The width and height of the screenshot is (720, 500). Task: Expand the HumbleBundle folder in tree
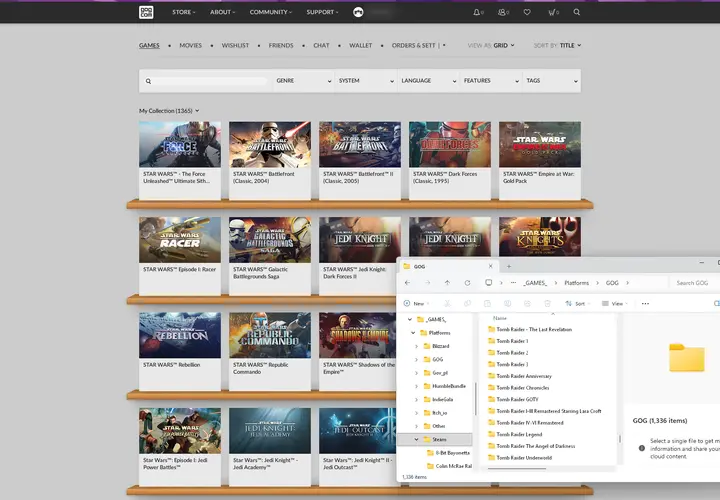pos(416,386)
